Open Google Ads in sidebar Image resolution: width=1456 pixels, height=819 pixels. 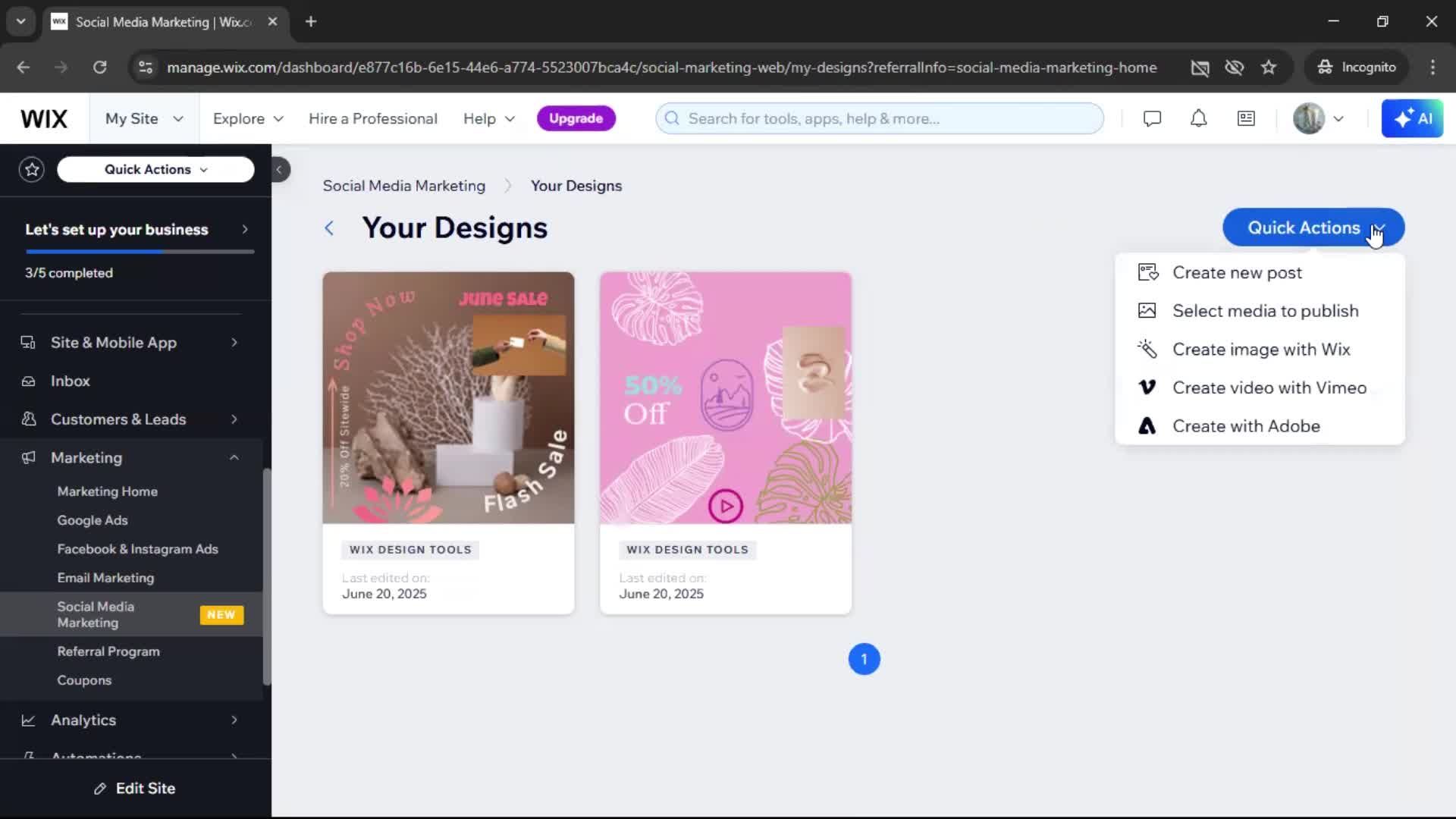tap(93, 520)
